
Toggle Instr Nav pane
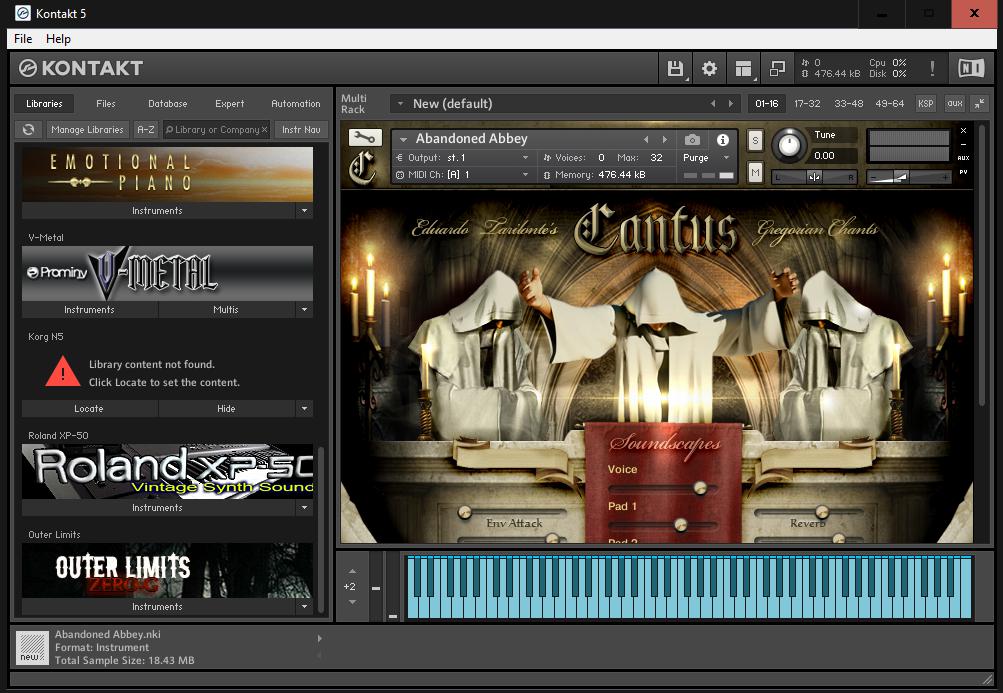301,129
